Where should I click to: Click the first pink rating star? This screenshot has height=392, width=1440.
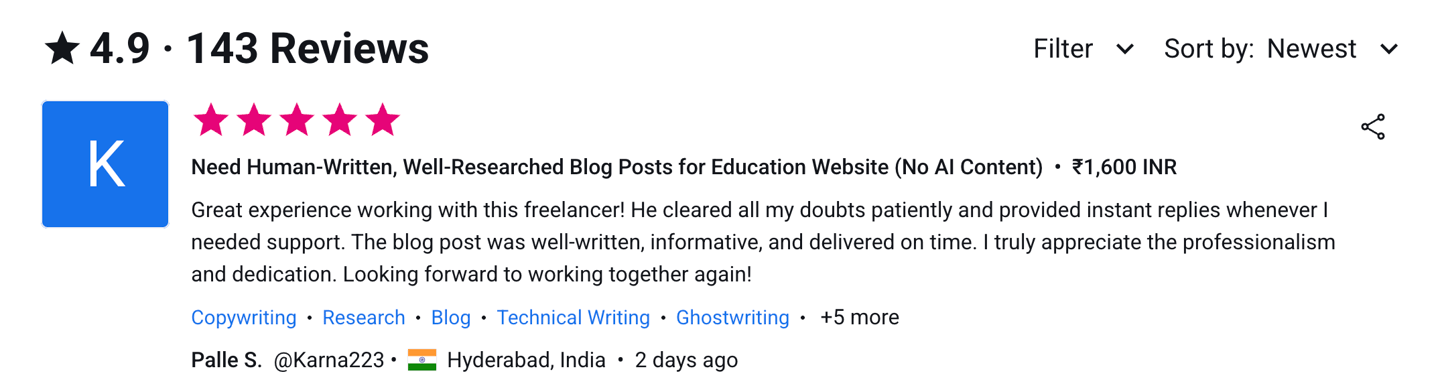click(211, 120)
